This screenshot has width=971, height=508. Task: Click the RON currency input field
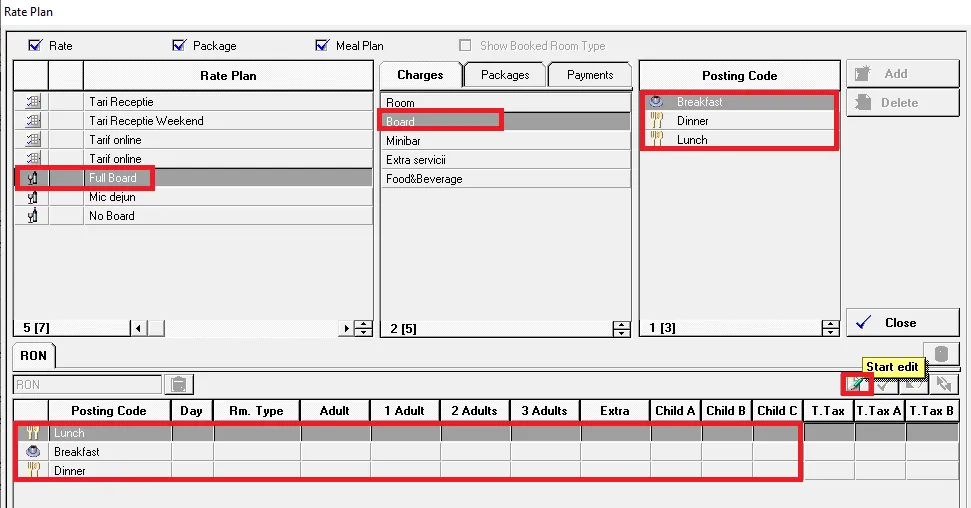[x=87, y=385]
